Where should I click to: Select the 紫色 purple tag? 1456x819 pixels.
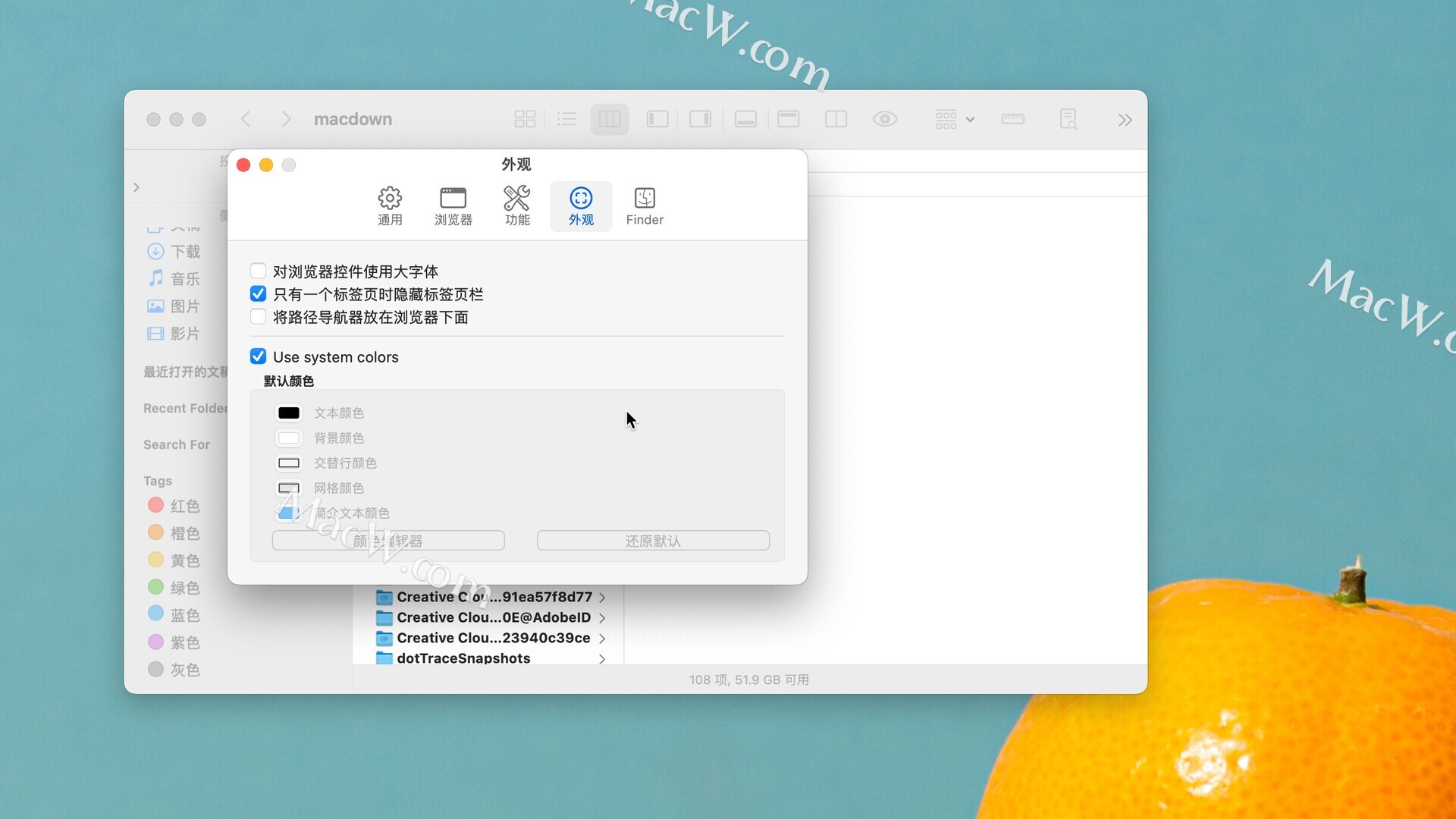coord(174,642)
